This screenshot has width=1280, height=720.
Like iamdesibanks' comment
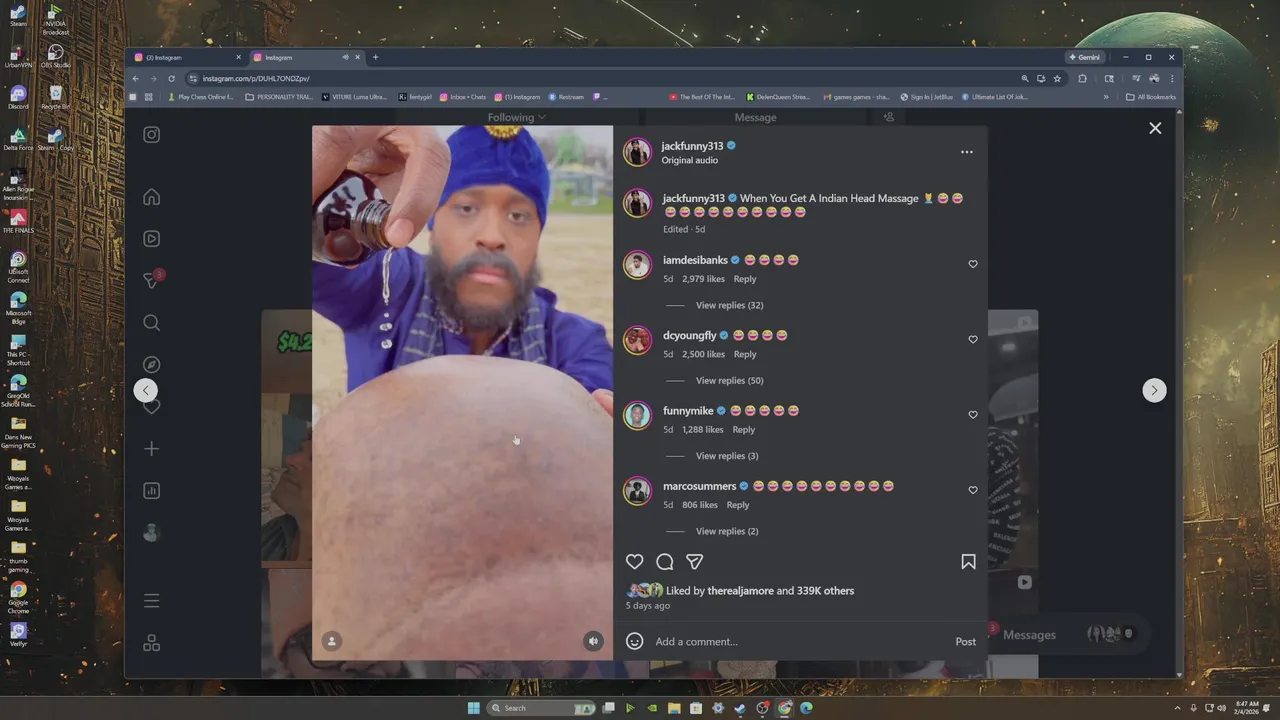pyautogui.click(x=973, y=264)
